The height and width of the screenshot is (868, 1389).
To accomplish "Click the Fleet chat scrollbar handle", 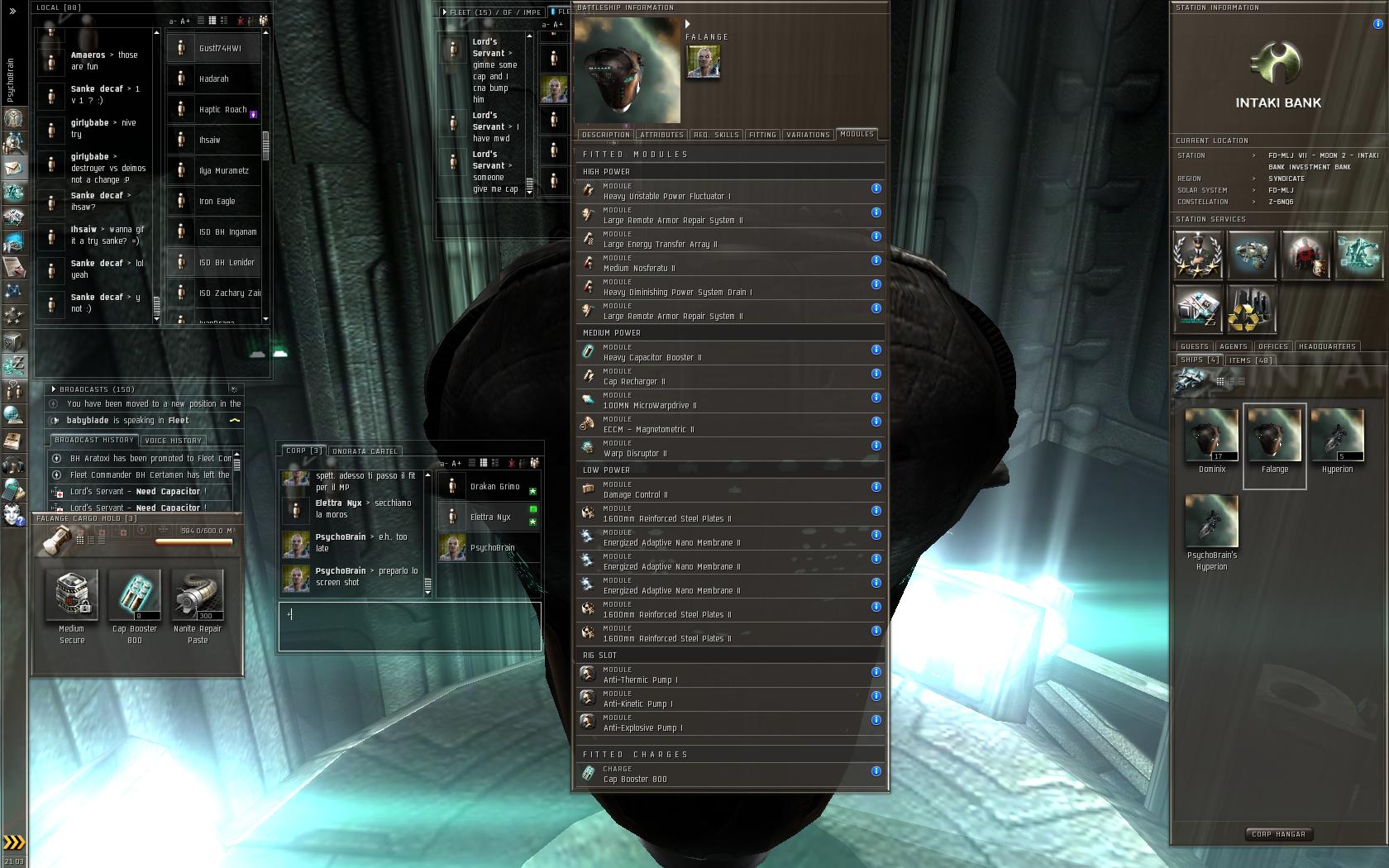I will coord(530,186).
